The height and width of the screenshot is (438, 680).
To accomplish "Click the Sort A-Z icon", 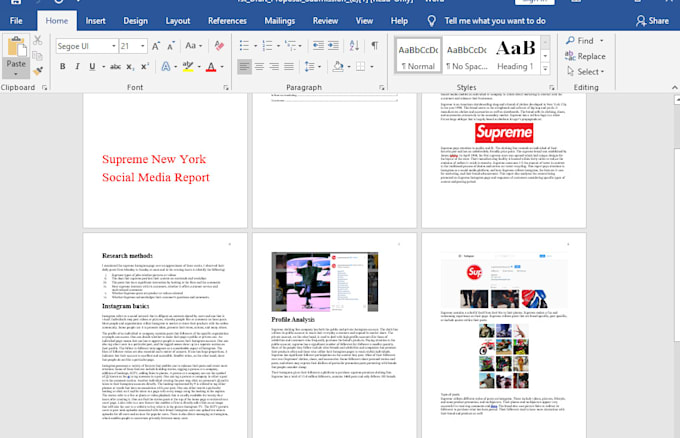I will pyautogui.click(x=354, y=45).
